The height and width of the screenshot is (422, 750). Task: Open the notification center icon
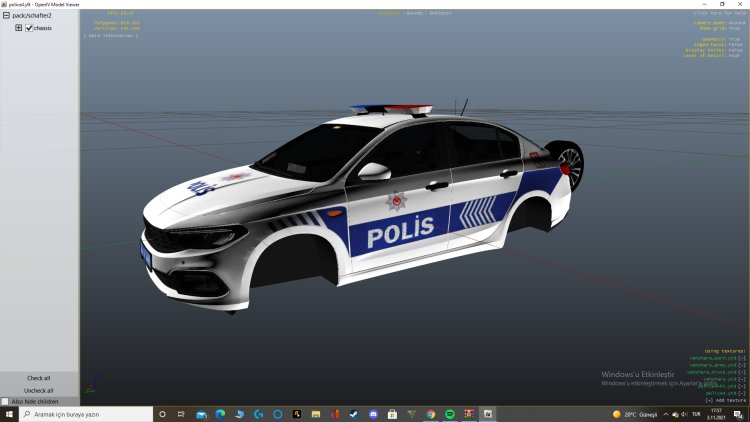pyautogui.click(x=739, y=414)
